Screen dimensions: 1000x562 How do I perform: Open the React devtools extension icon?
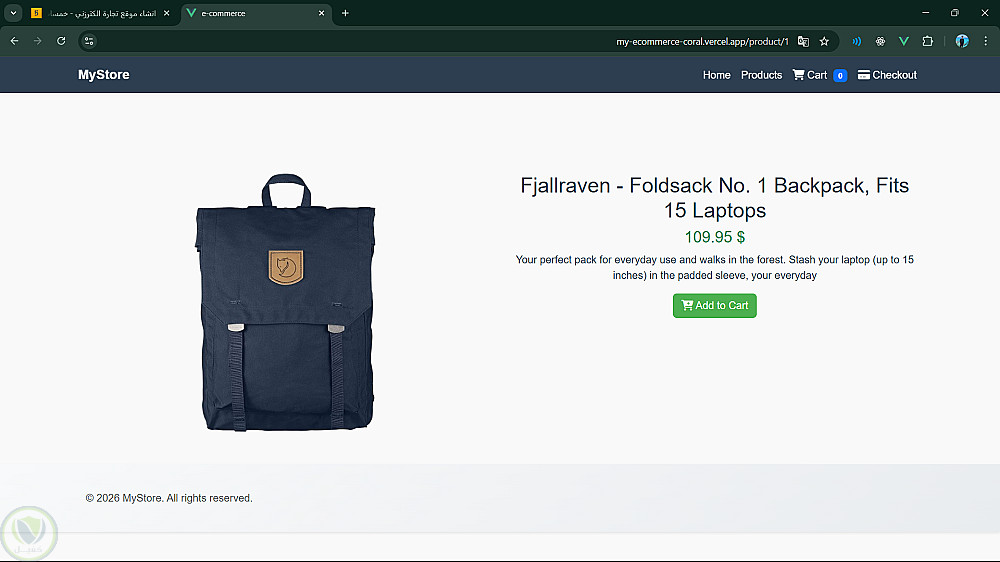click(880, 41)
